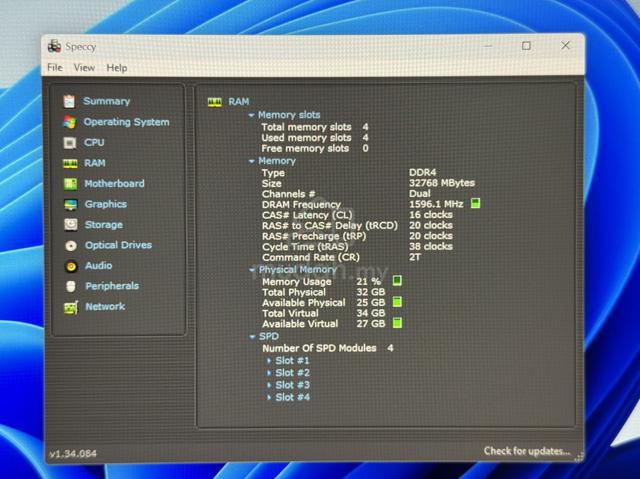
Task: Show the Graphics section
Action: [105, 204]
